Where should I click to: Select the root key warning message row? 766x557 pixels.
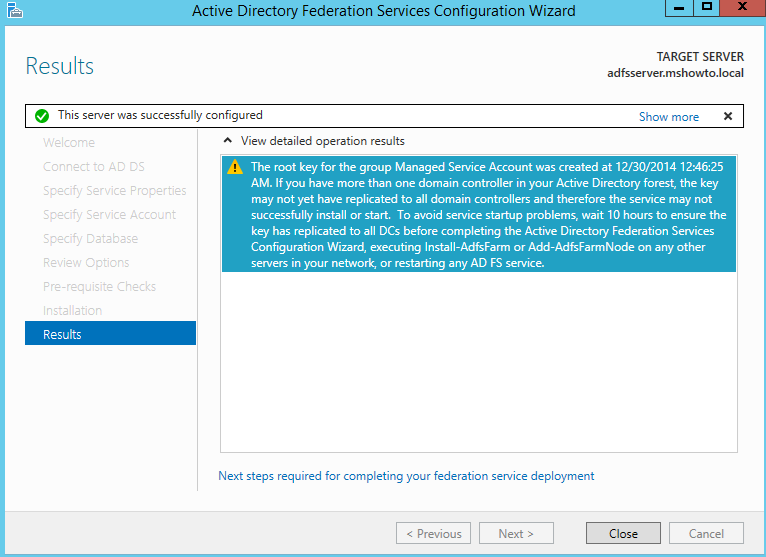[x=479, y=214]
